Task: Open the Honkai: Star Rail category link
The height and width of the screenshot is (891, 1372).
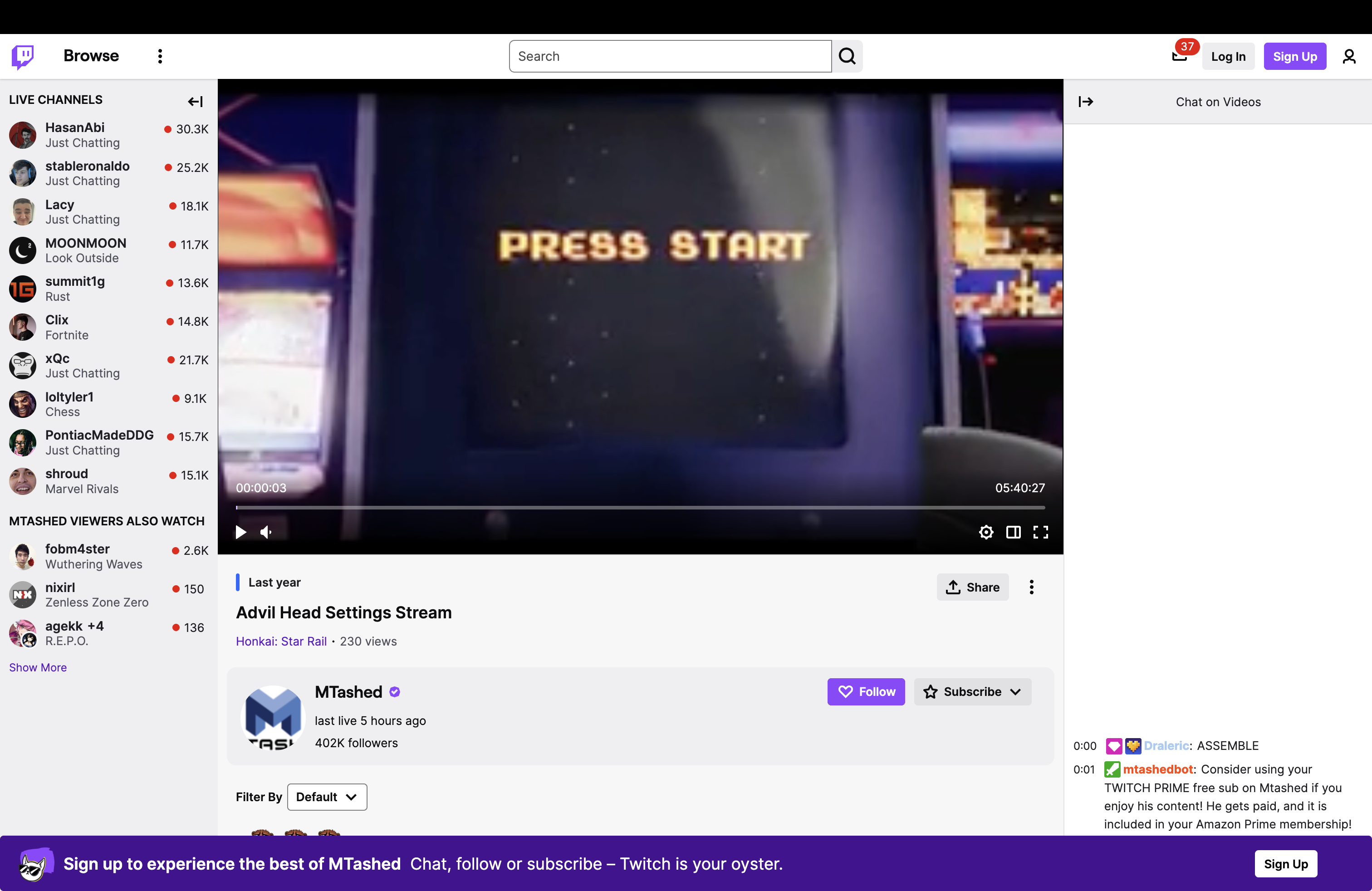Action: [x=281, y=641]
